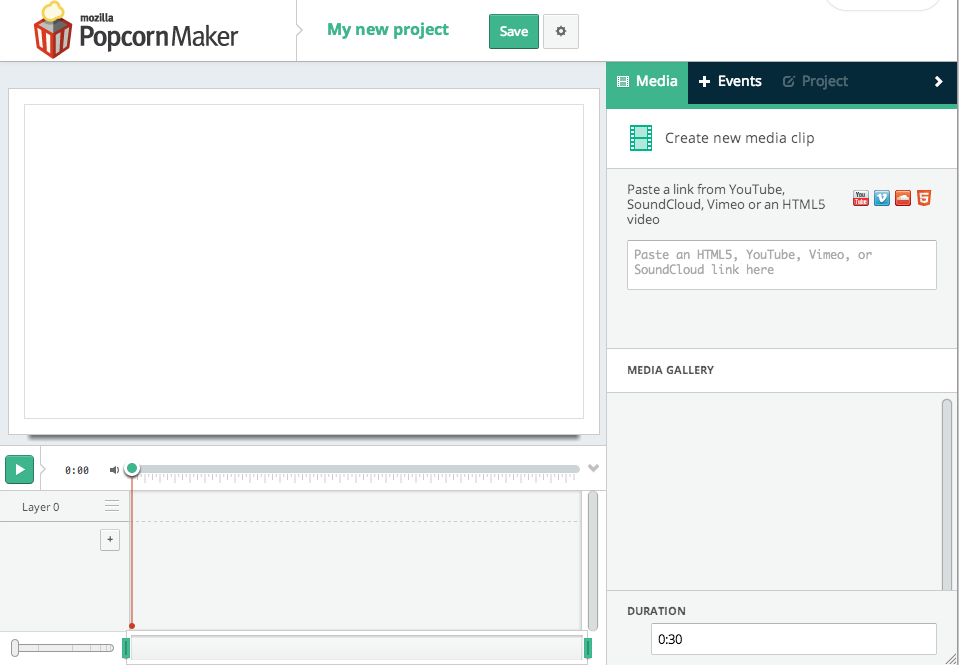Click the media link paste field

click(781, 265)
